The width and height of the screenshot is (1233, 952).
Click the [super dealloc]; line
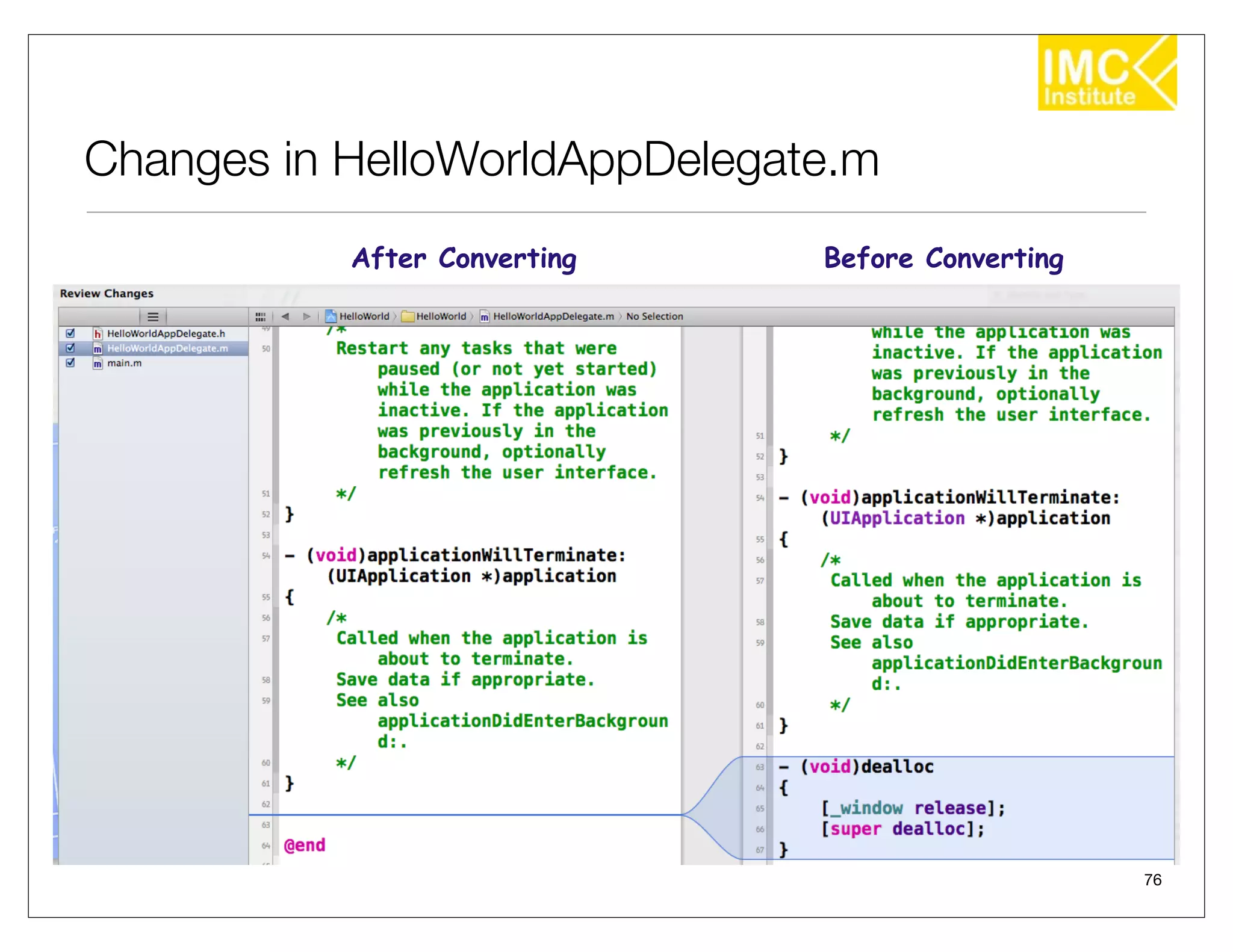pyautogui.click(x=902, y=829)
